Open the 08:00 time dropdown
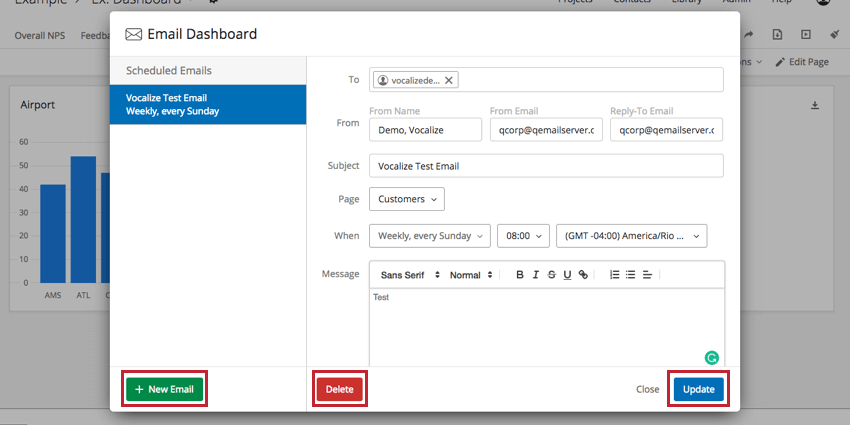 524,236
